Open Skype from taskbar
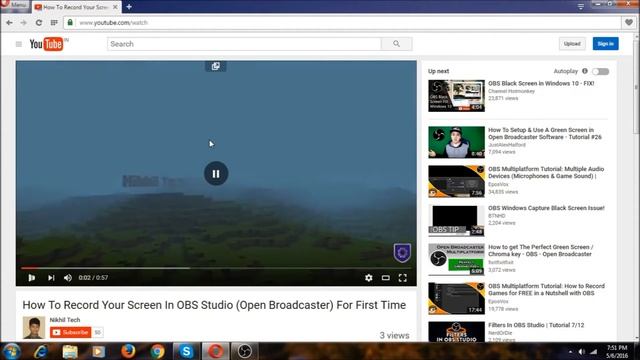This screenshot has width=640, height=360. tap(186, 351)
